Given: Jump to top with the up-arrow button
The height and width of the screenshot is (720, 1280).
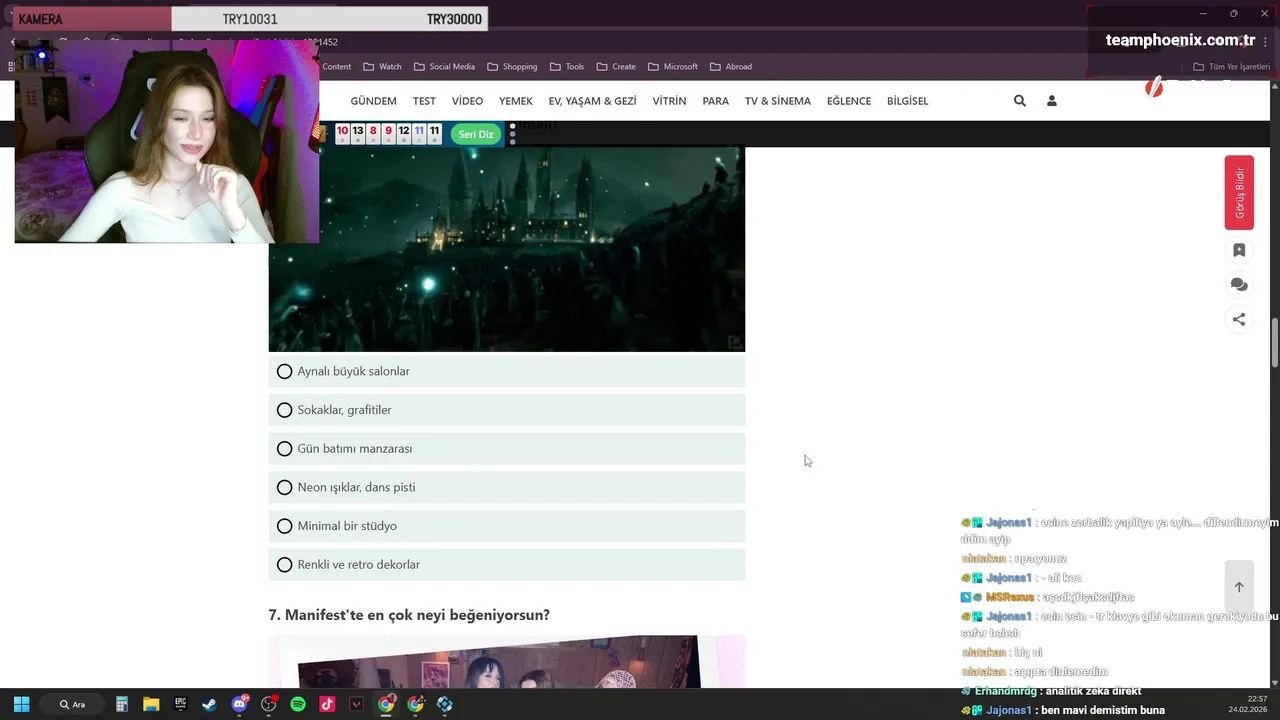Looking at the screenshot, I should (1239, 587).
